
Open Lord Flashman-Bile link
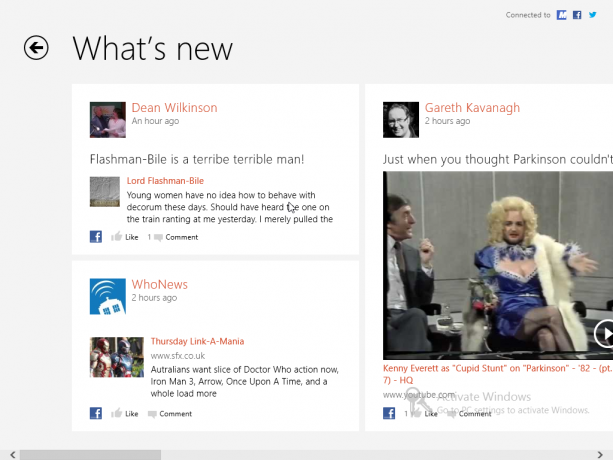(x=165, y=181)
